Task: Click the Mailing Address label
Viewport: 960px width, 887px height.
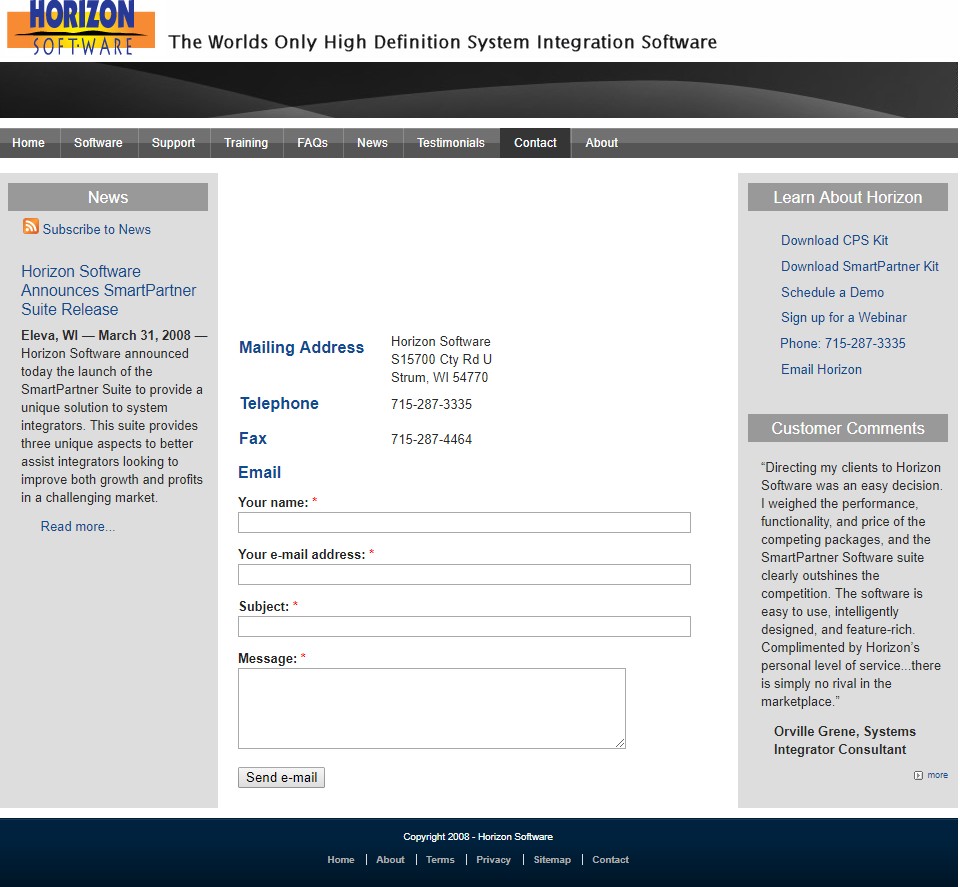Action: (302, 348)
